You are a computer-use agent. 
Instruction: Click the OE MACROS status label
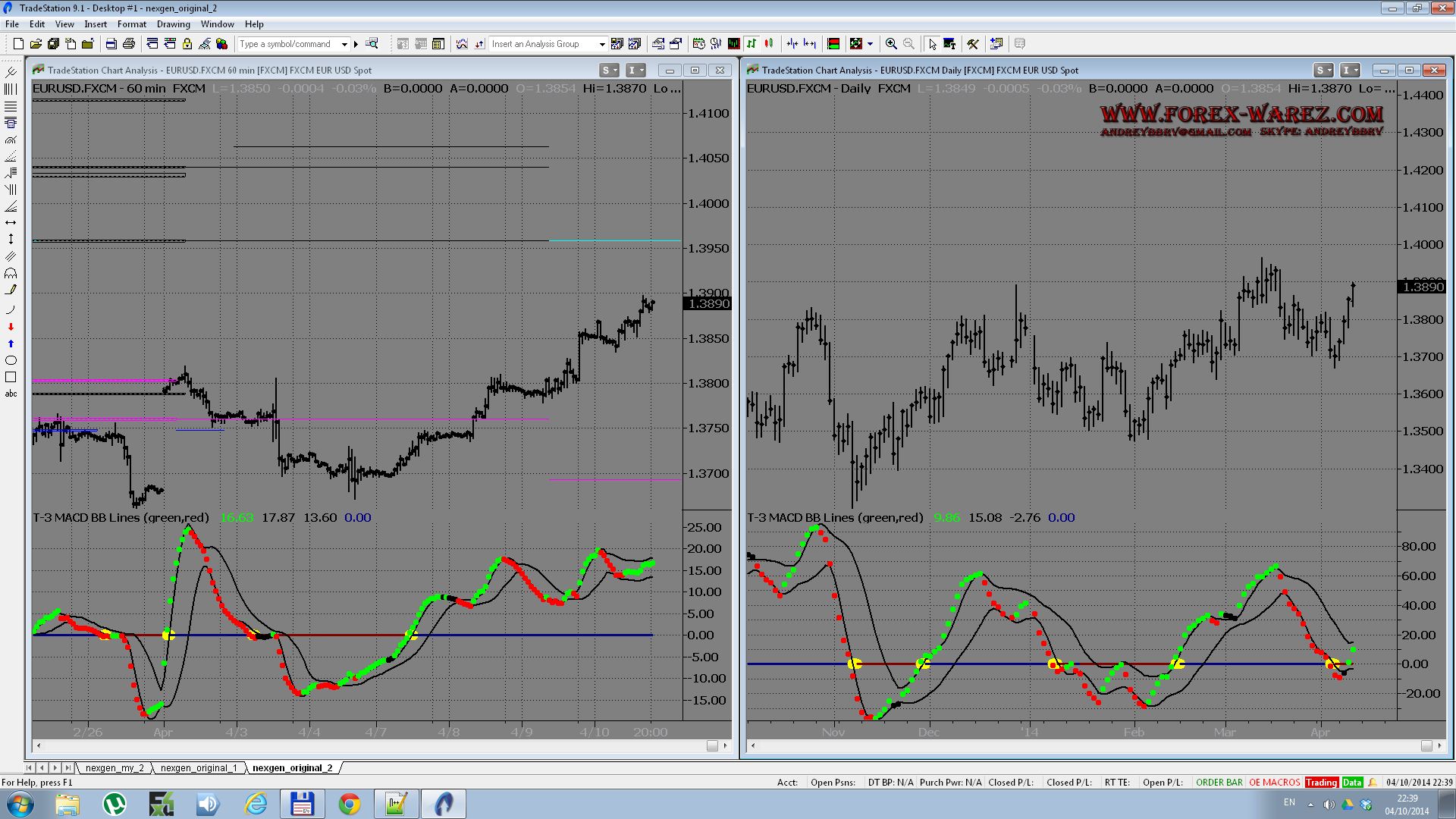[x=1274, y=783]
